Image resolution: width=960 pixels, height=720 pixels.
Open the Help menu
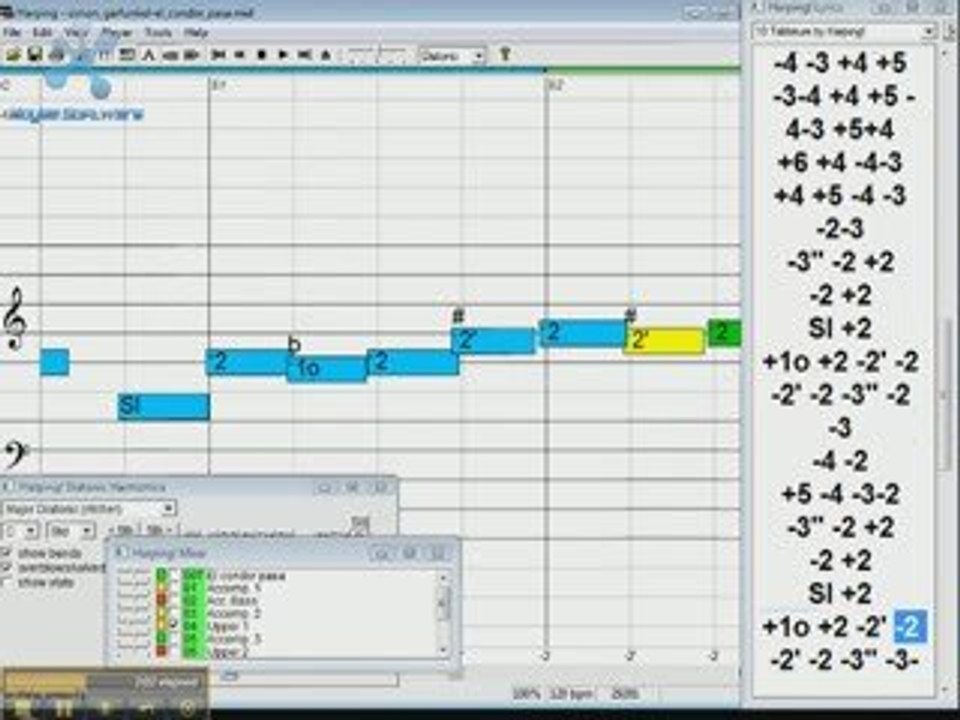196,32
